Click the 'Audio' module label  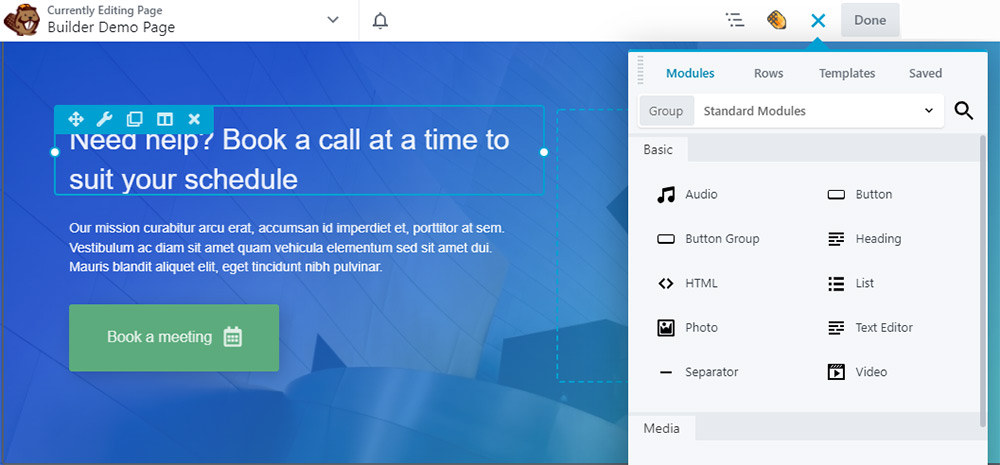[702, 195]
